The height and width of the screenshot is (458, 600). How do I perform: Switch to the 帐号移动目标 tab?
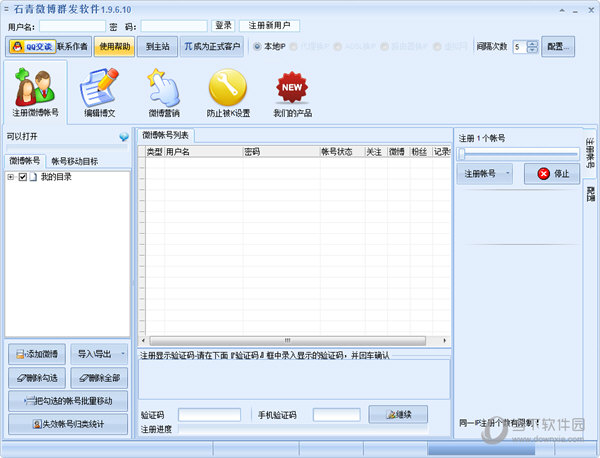(75, 161)
